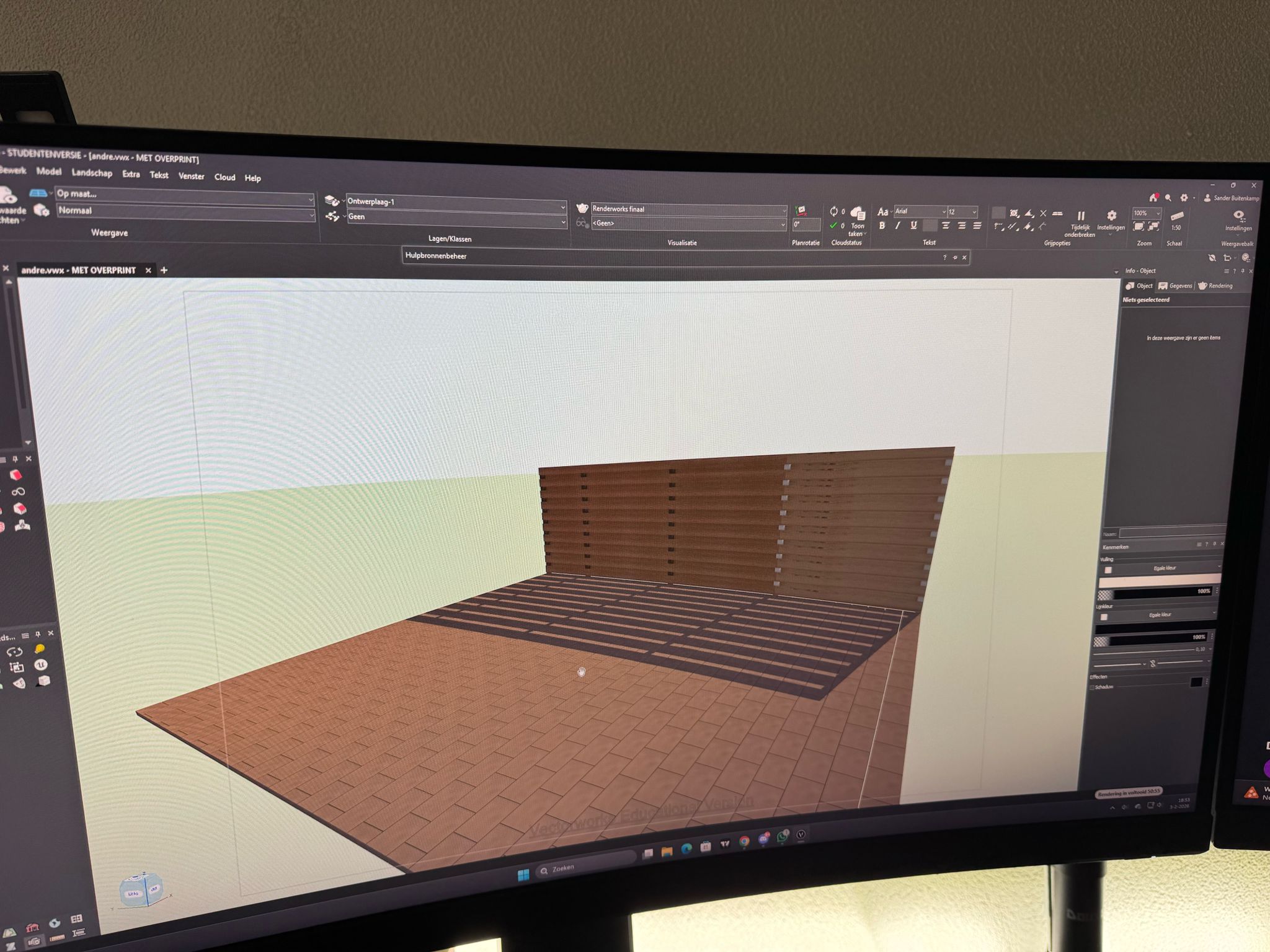The width and height of the screenshot is (1270, 952).
Task: Open the Renderworks finaal render mode dropdown
Action: coord(688,209)
